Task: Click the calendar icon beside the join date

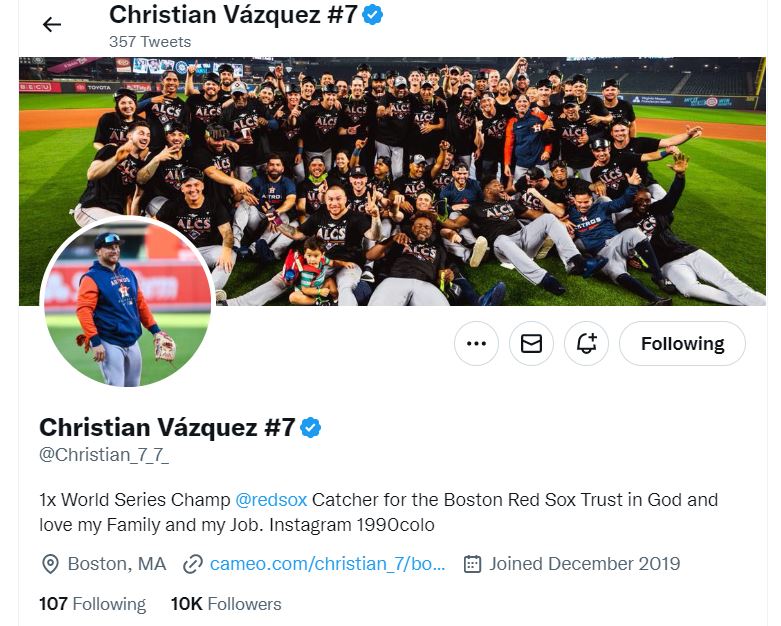Action: [473, 564]
